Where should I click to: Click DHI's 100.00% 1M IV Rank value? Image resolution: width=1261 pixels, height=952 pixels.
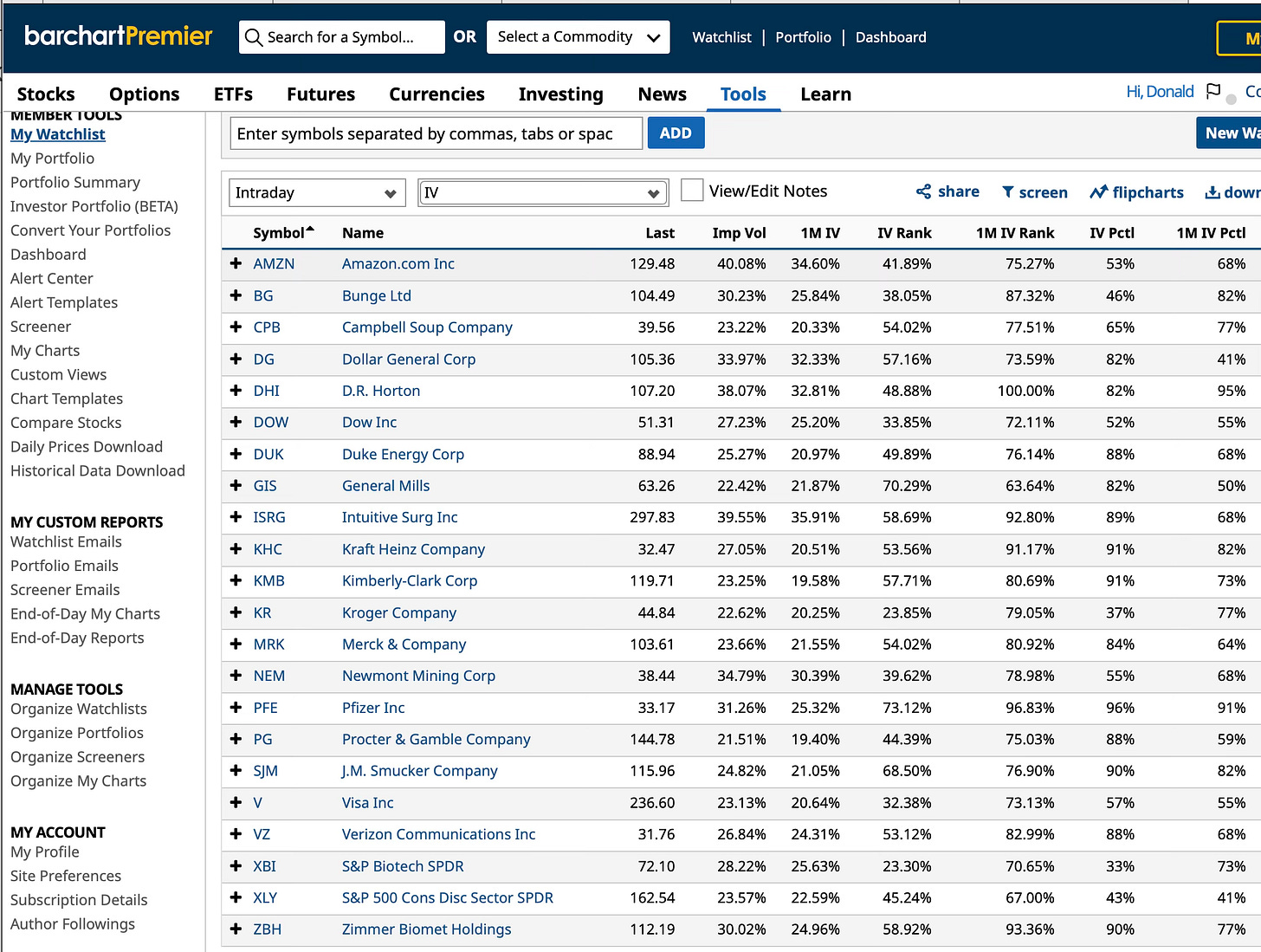tap(1025, 391)
